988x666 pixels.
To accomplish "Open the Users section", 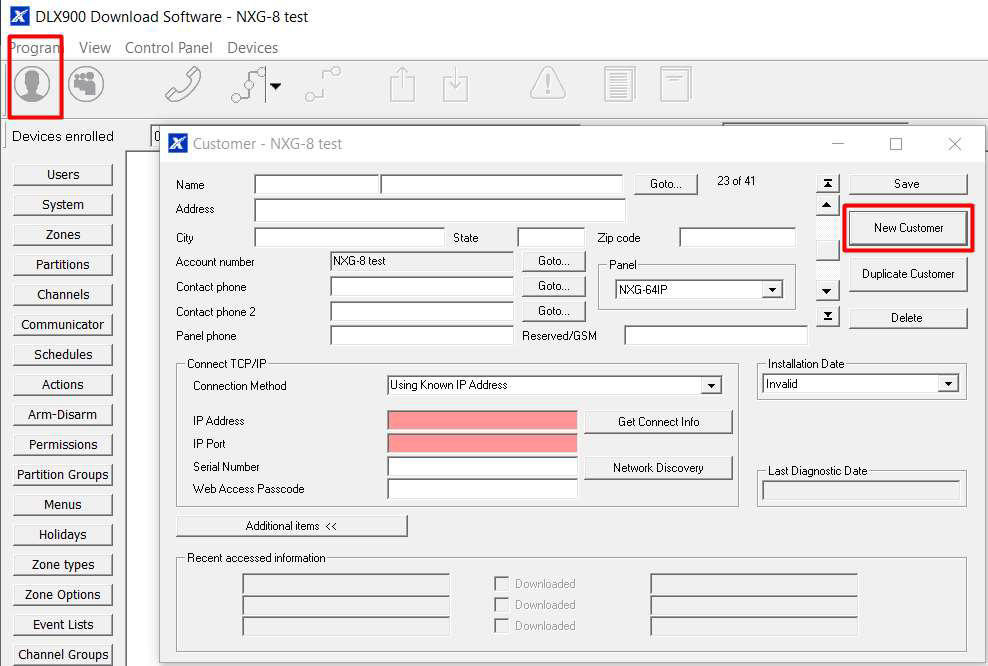I will (x=63, y=175).
